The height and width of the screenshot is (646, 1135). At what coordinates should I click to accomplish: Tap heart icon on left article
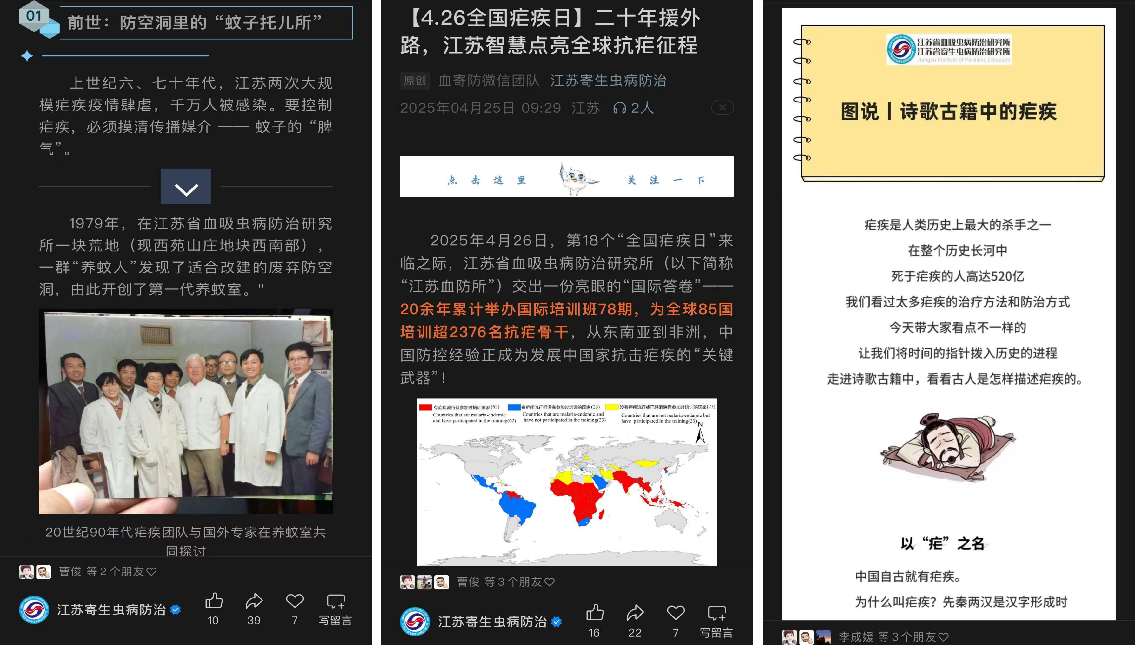[294, 601]
